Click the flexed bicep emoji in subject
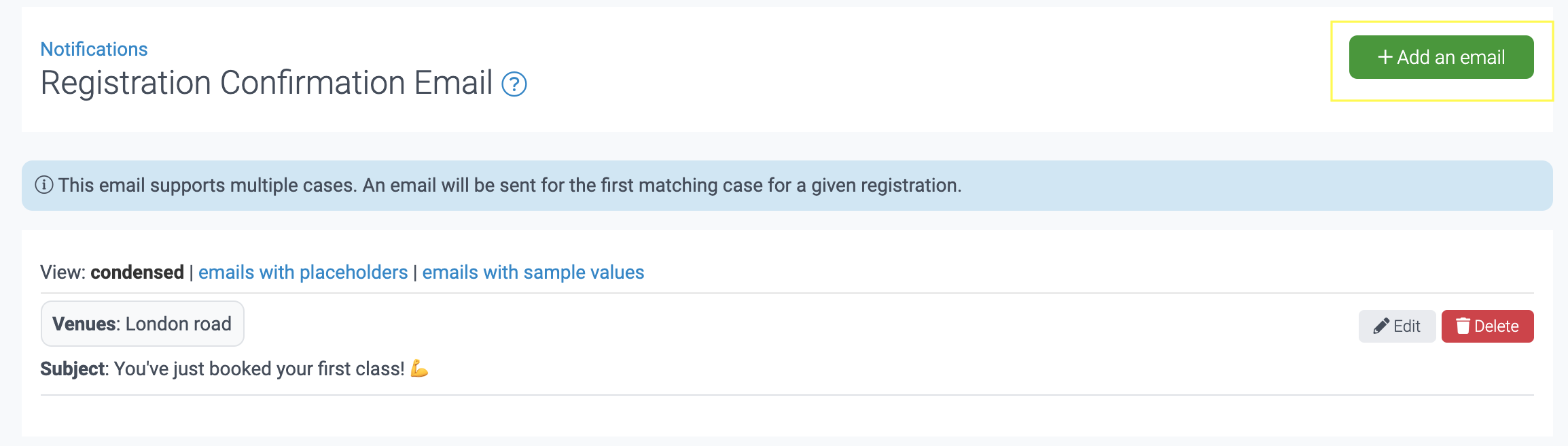The height and width of the screenshot is (446, 1568). coord(419,368)
